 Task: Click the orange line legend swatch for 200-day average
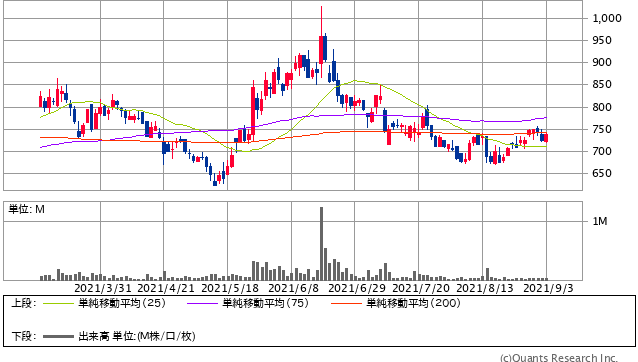(x=346, y=303)
